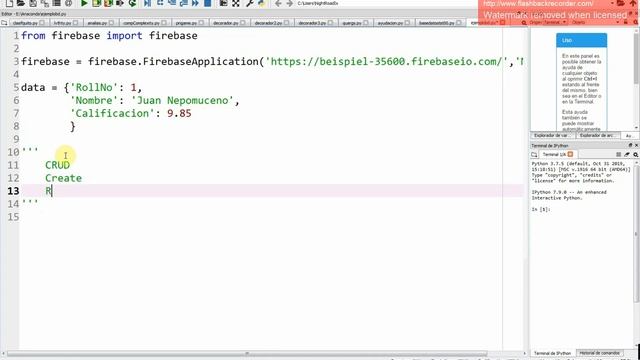The width and height of the screenshot is (640, 360).
Task: Click the 9.85 value on line 7
Action: coord(179,113)
